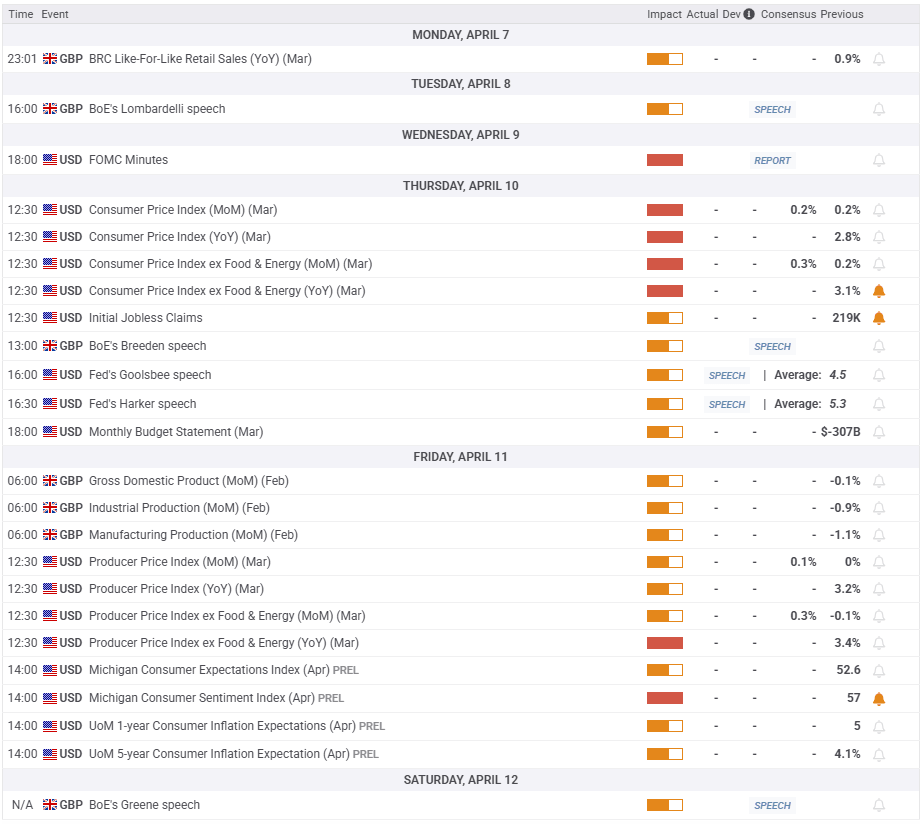Toggle off the alert bell for Core CPI (YoY)
The image size is (922, 824).
click(x=879, y=291)
